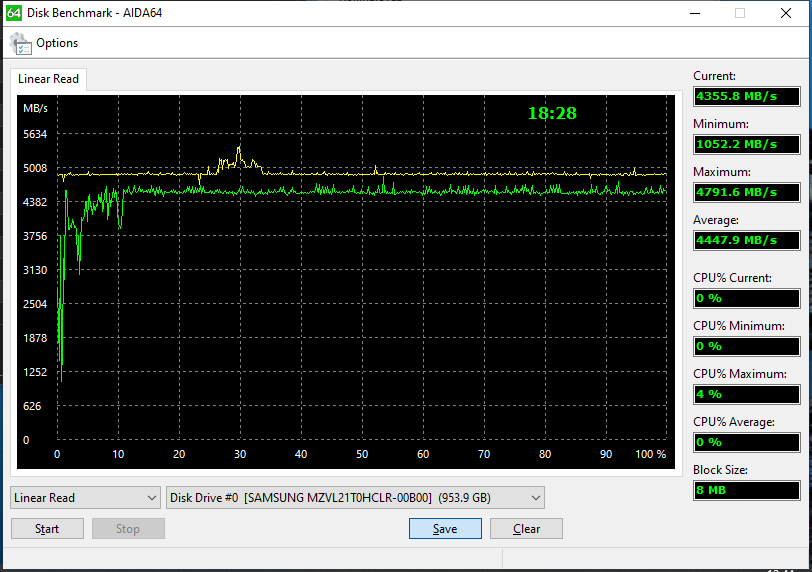Close the Disk Benchmark window
Viewport: 812px width, 572px height.
coord(786,13)
